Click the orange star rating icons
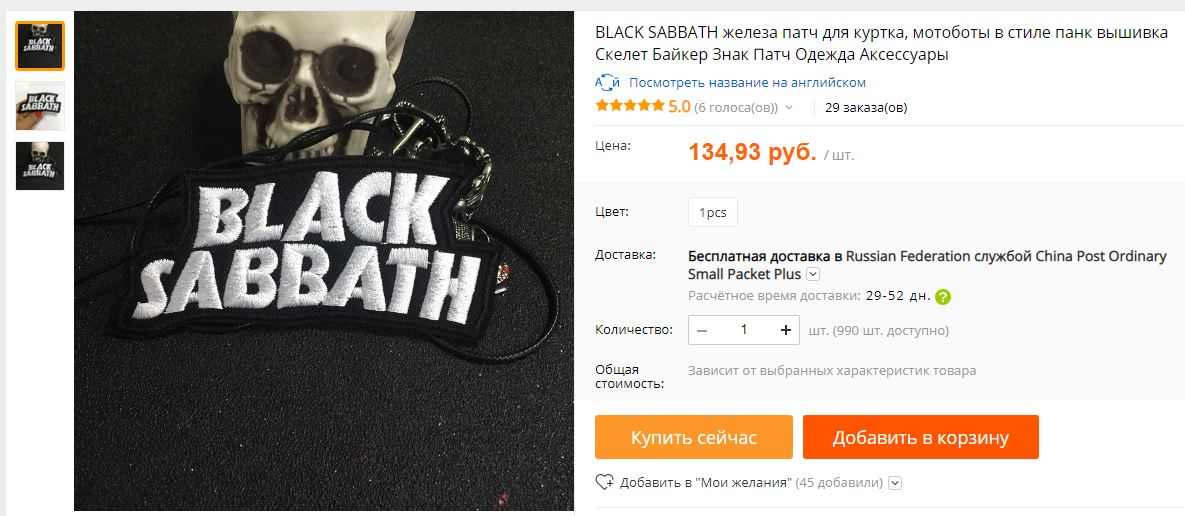Viewport: 1185px width, 516px height. pyautogui.click(x=630, y=107)
